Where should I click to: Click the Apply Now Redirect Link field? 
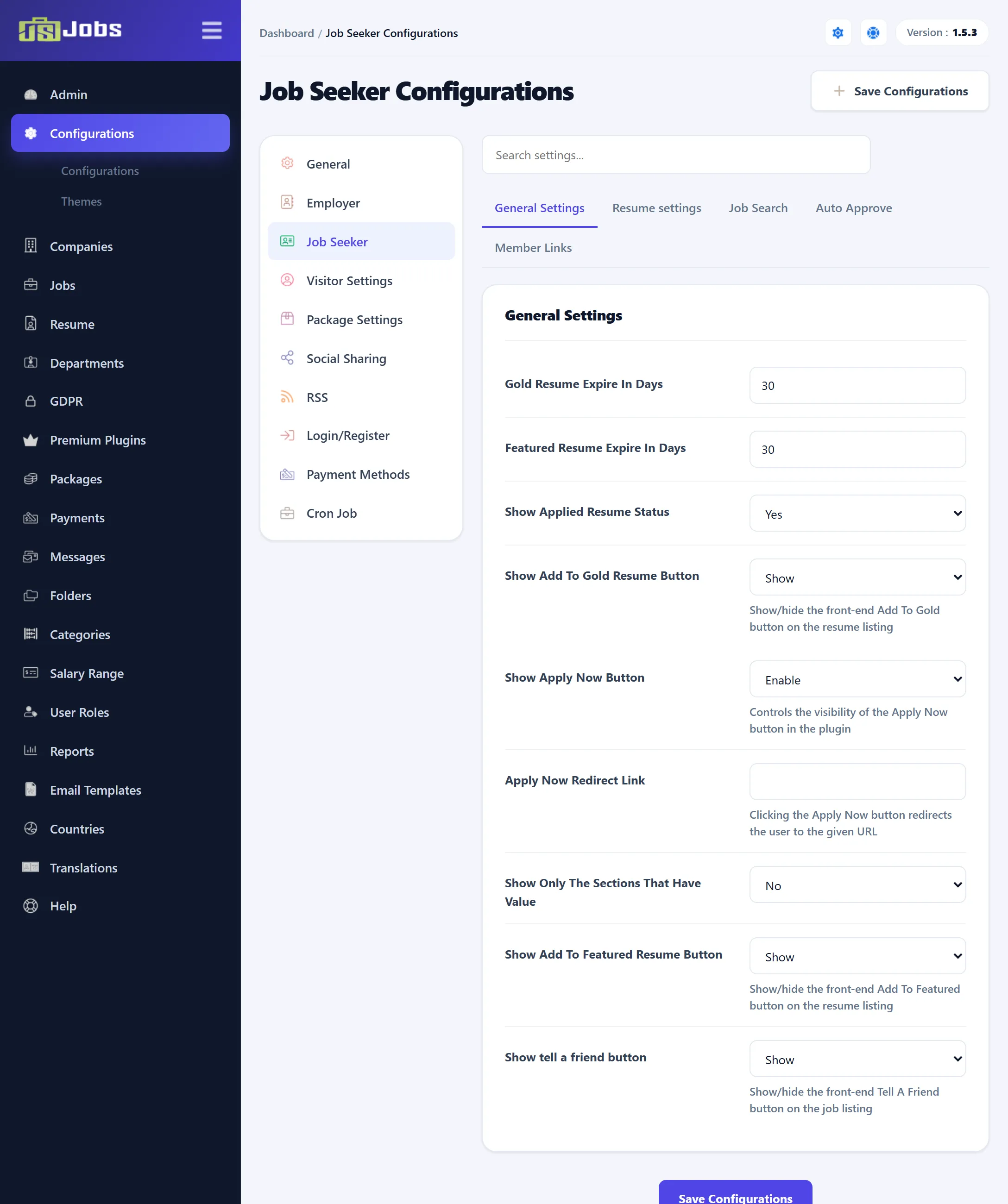pyautogui.click(x=857, y=782)
